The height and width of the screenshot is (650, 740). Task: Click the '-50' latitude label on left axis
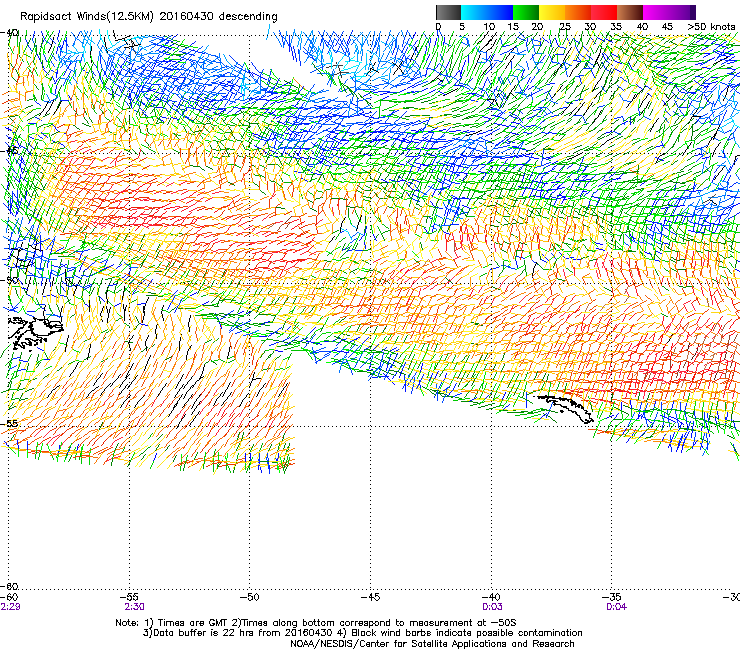(9, 280)
